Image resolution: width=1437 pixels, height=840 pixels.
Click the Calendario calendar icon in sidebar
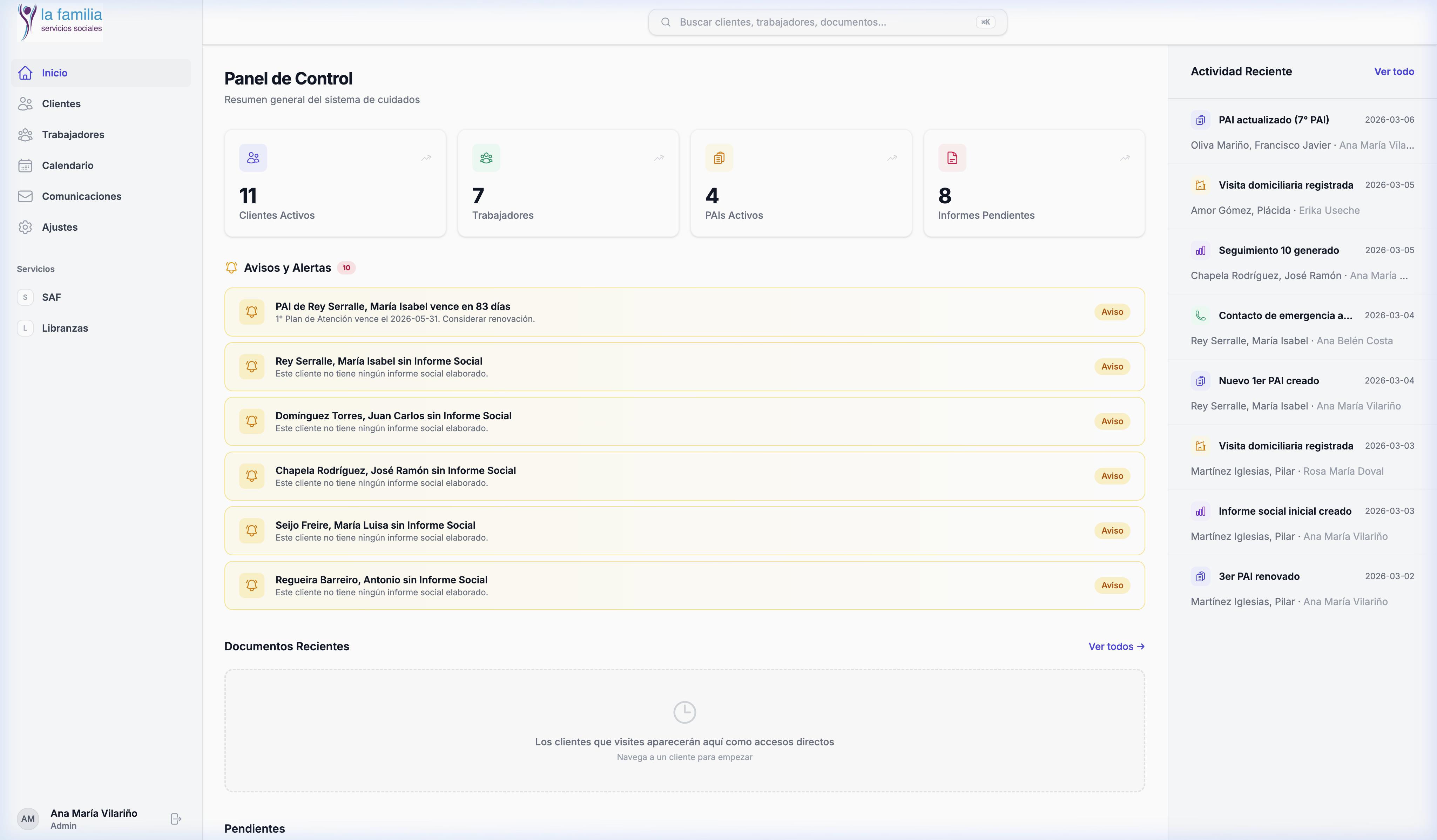pos(25,165)
